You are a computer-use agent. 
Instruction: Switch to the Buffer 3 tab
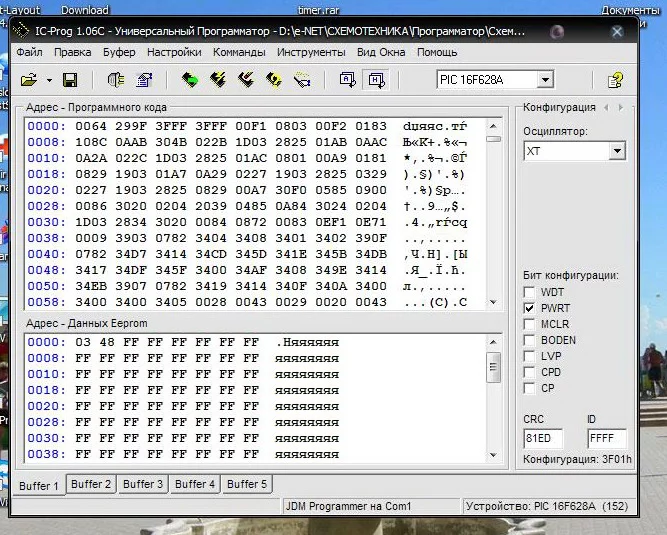point(142,484)
